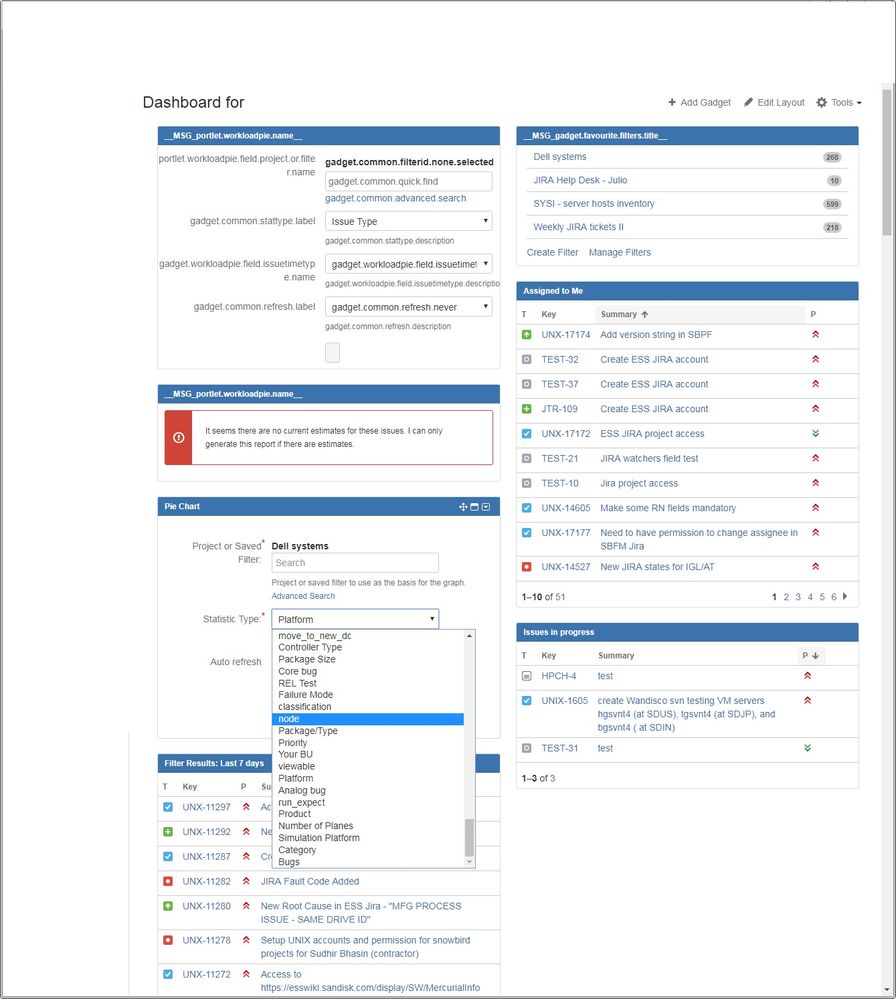The width and height of the screenshot is (896, 999).
Task: Click the task icon for UNX-17172
Action: (x=526, y=434)
